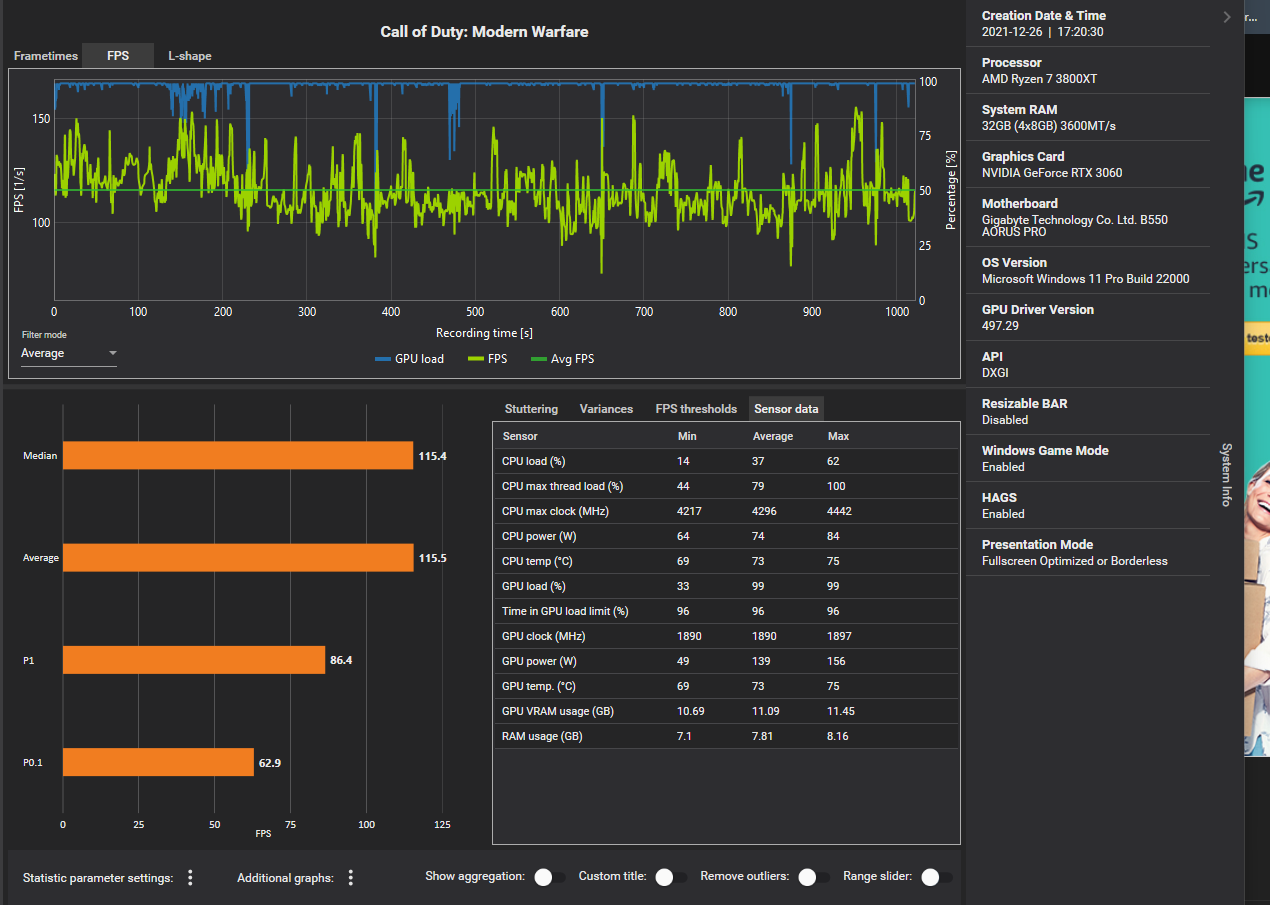Select the CPU max thread load (%) row
The height and width of the screenshot is (905, 1270).
point(726,486)
